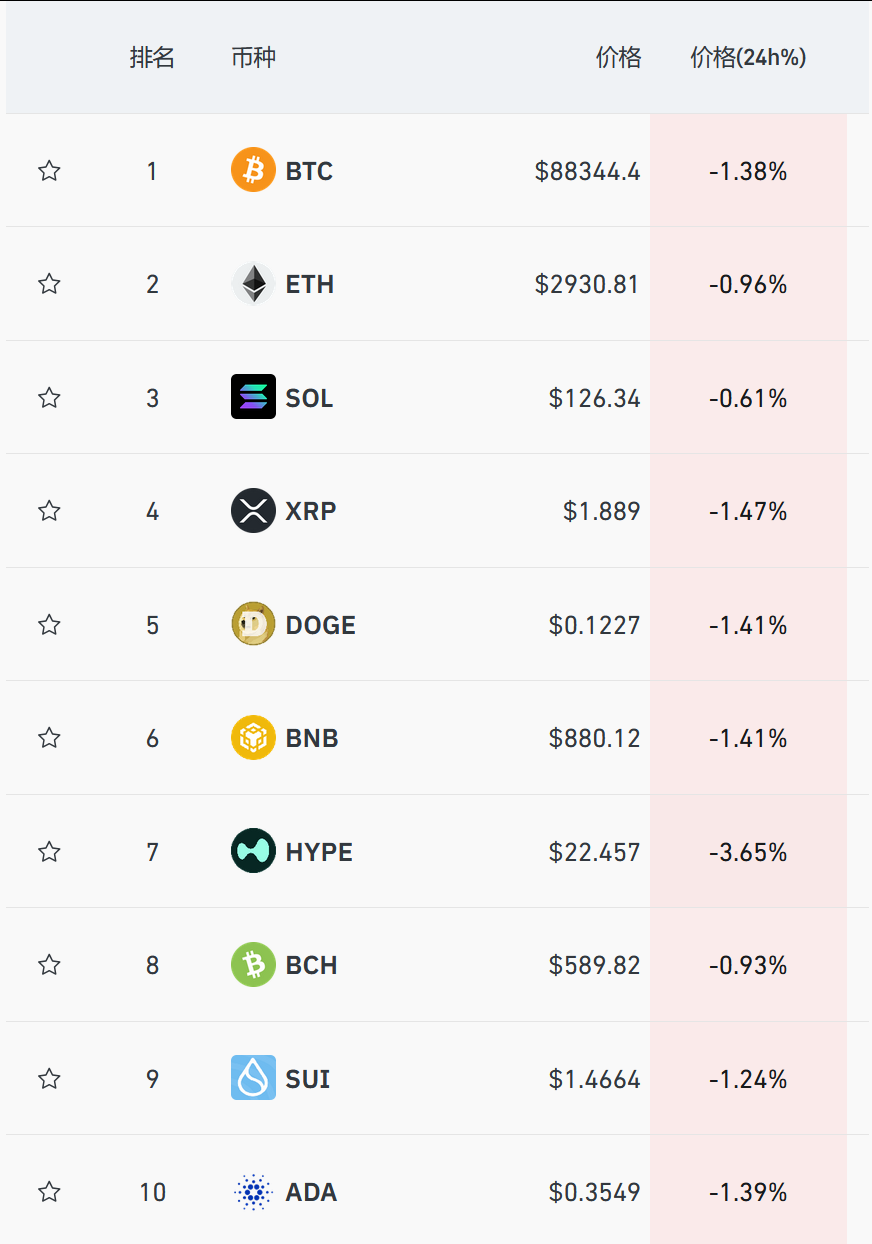This screenshot has height=1244, width=872.
Task: Click the Cardano ADA icon
Action: tap(253, 1192)
